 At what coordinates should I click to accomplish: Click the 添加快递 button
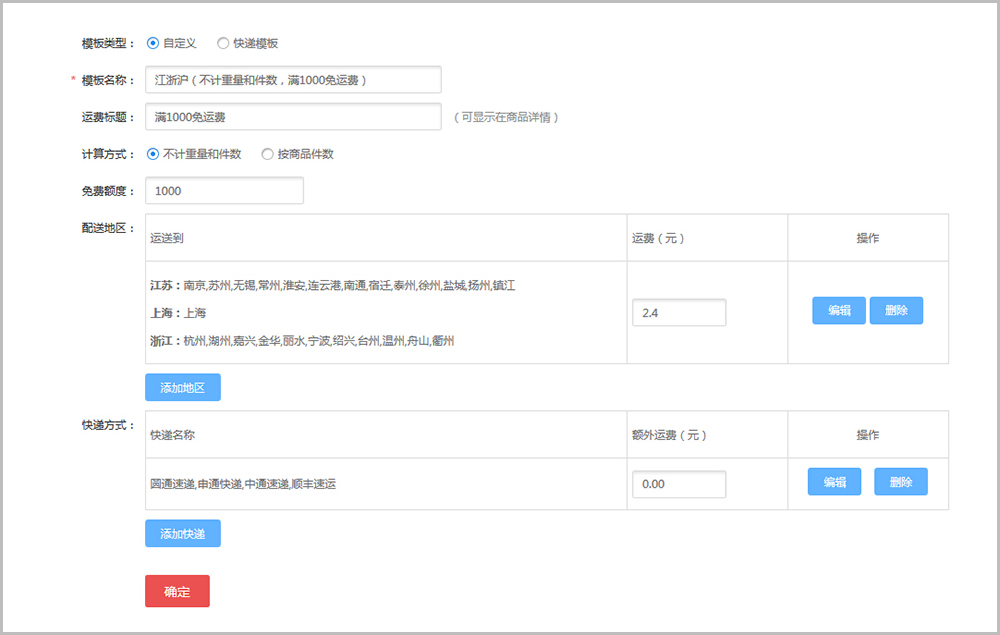tap(183, 533)
